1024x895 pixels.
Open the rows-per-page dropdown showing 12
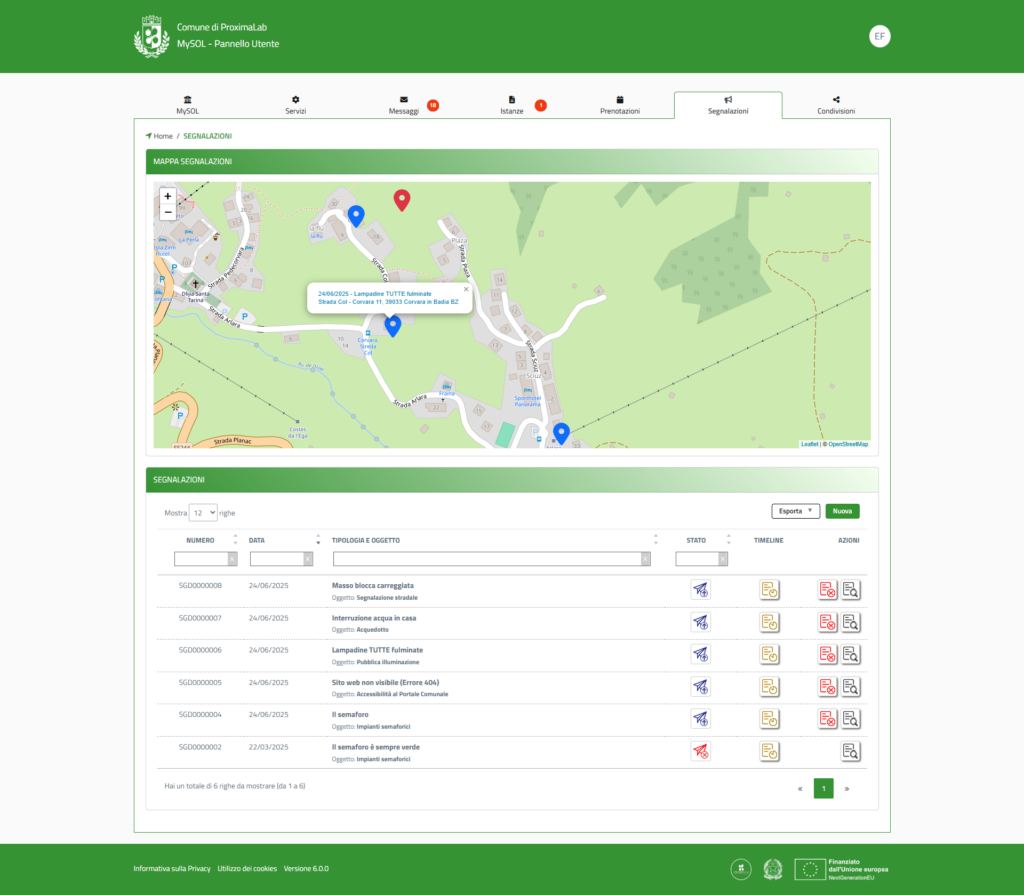203,512
